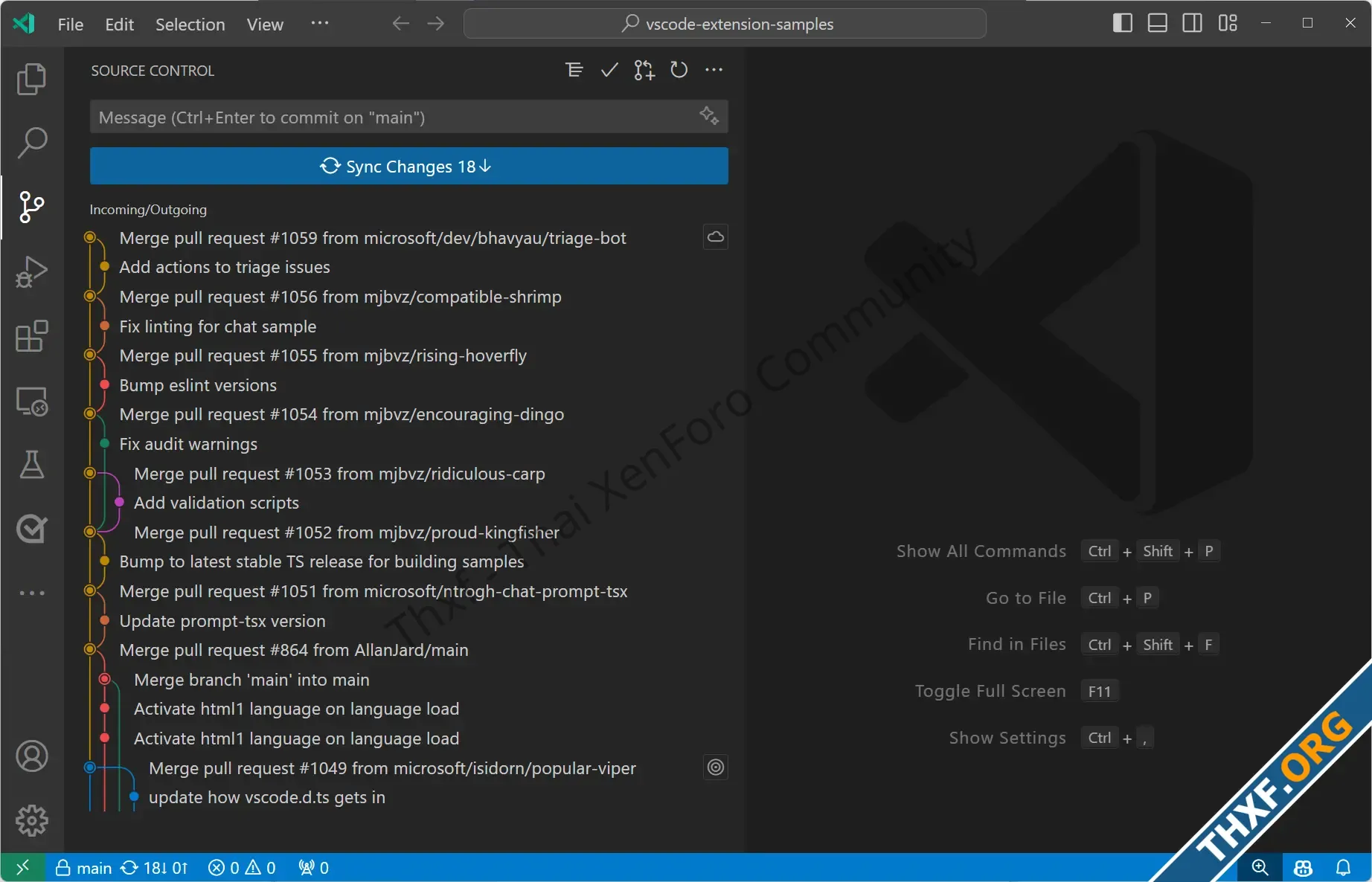Screen dimensions: 1372x882
Task: Open the Customize Layout menu
Action: click(1228, 23)
